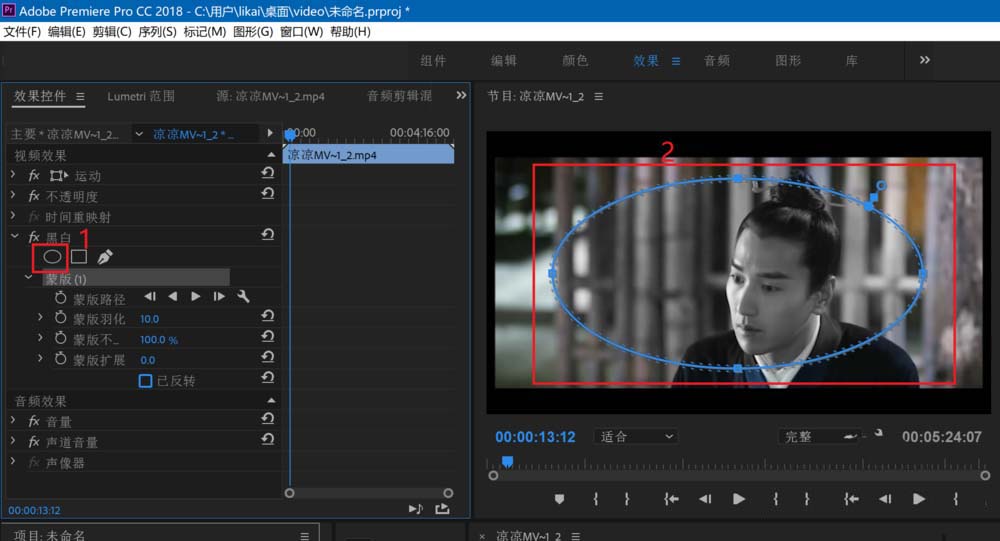Toggle 蒙版扩展 stopwatch animation
The image size is (1000, 541).
(61, 359)
